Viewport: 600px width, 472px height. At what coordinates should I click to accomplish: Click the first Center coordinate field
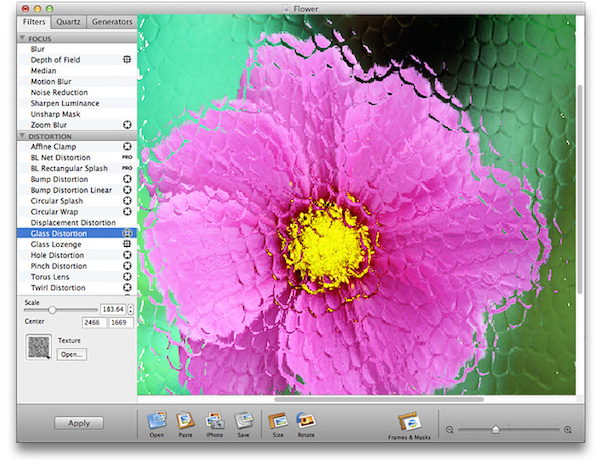point(92,323)
